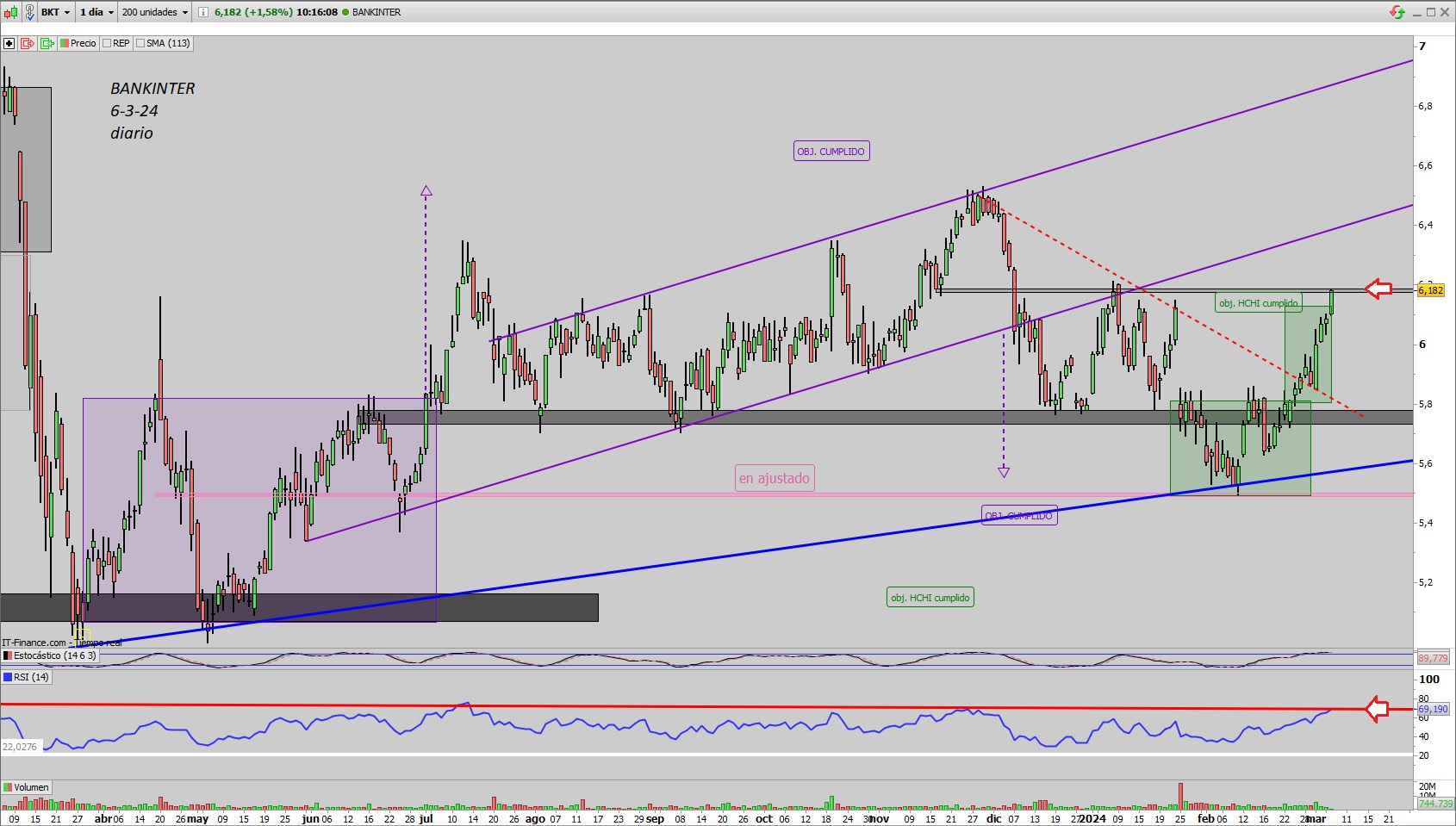Select the lower OBJ. CUMPLIDO purple label
Viewport: 1456px width, 826px height.
pos(1019,516)
